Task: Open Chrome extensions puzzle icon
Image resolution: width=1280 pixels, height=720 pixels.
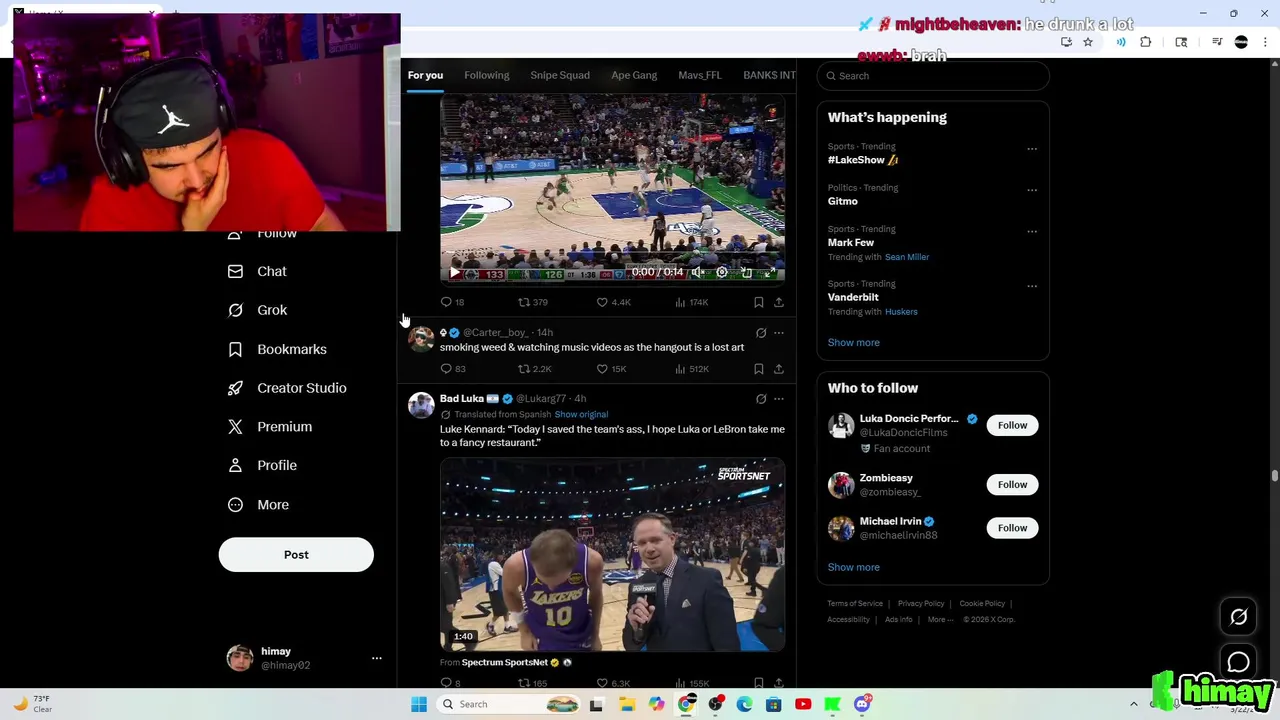Action: (1146, 42)
